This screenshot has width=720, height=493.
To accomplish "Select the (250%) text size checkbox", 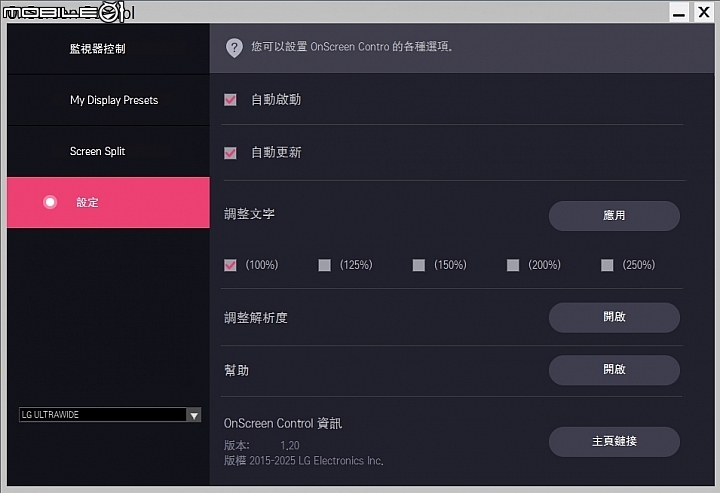I will 607,265.
